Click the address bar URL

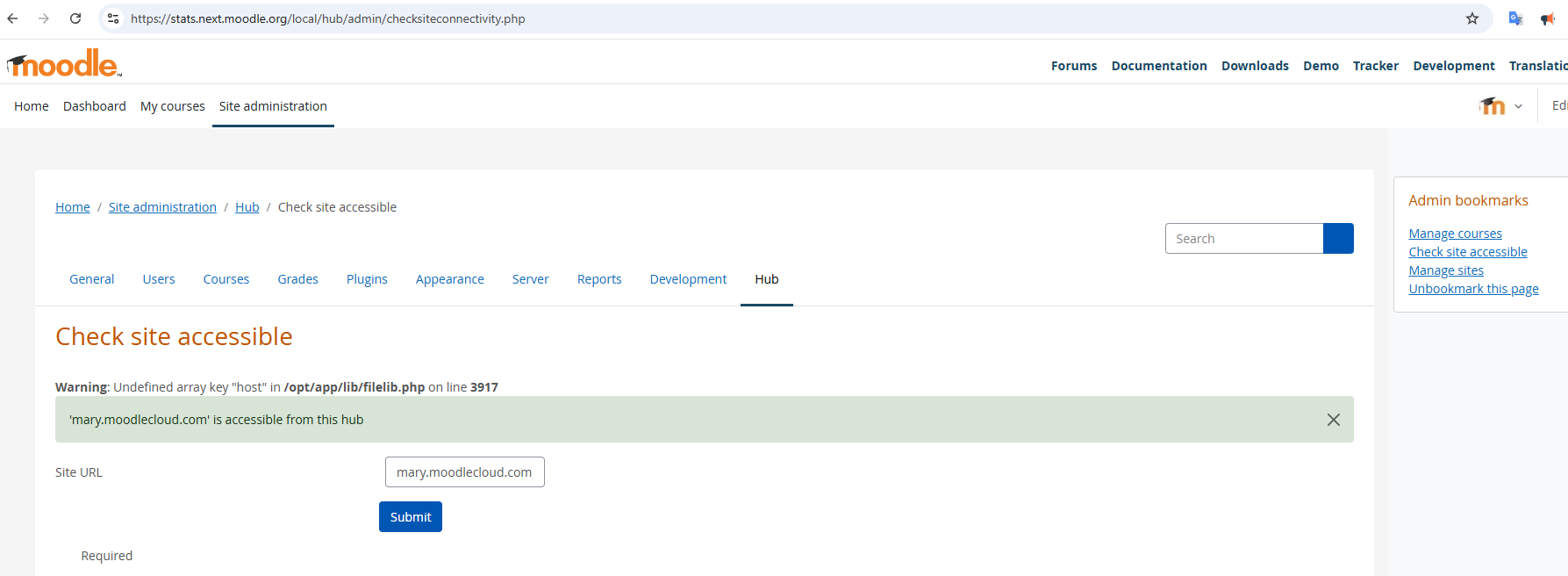click(x=327, y=18)
